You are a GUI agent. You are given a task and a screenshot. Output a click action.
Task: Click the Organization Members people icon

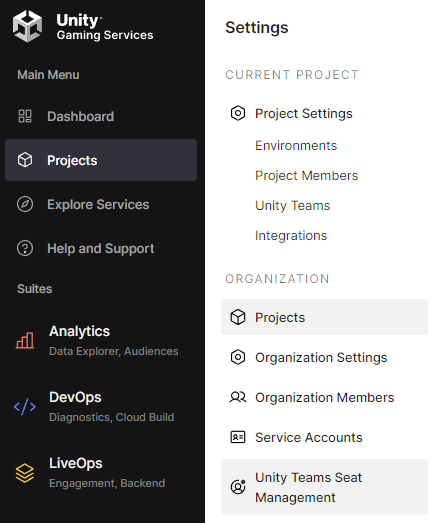point(238,397)
